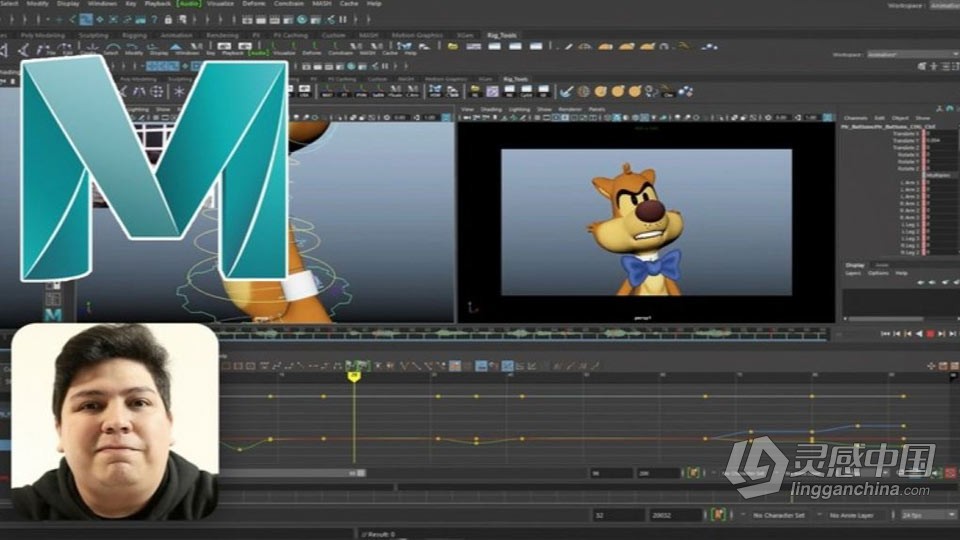This screenshot has height=540, width=960.
Task: Click the pause-shaped icon in top status line
Action: pos(343,20)
